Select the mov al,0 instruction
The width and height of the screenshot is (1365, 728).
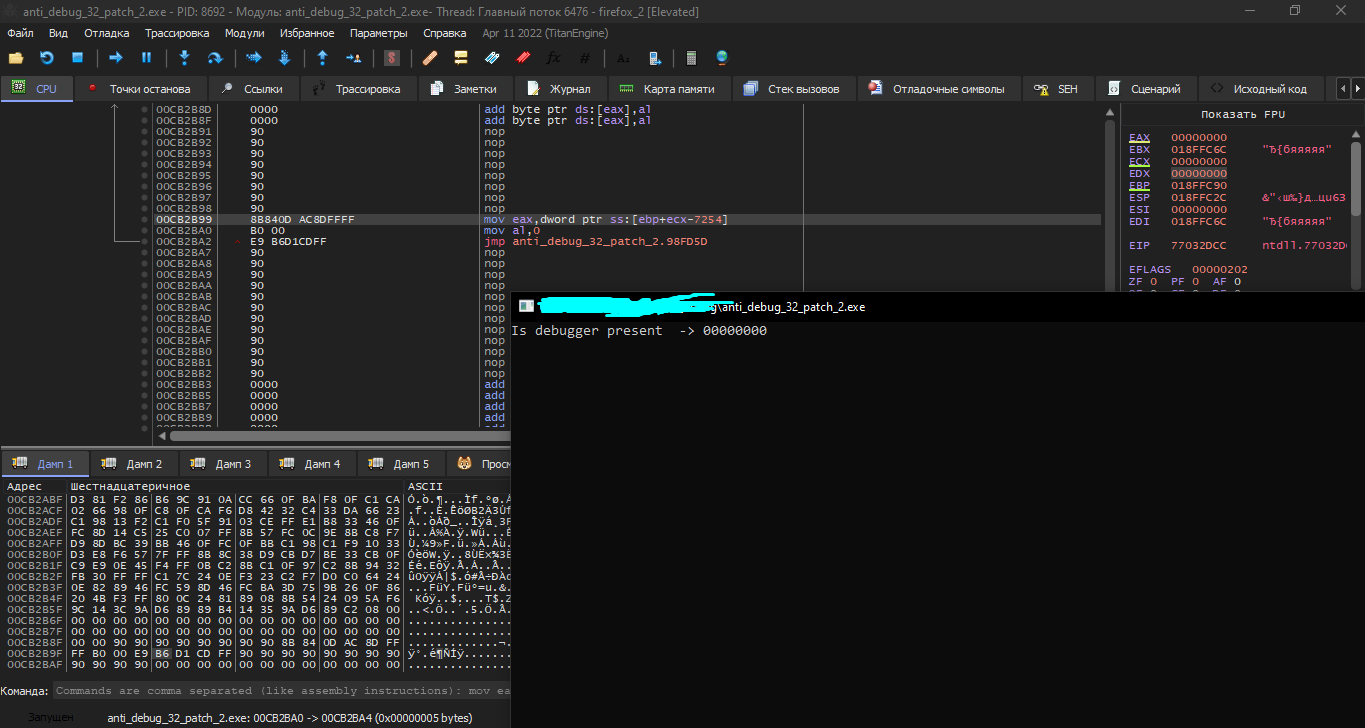click(511, 230)
